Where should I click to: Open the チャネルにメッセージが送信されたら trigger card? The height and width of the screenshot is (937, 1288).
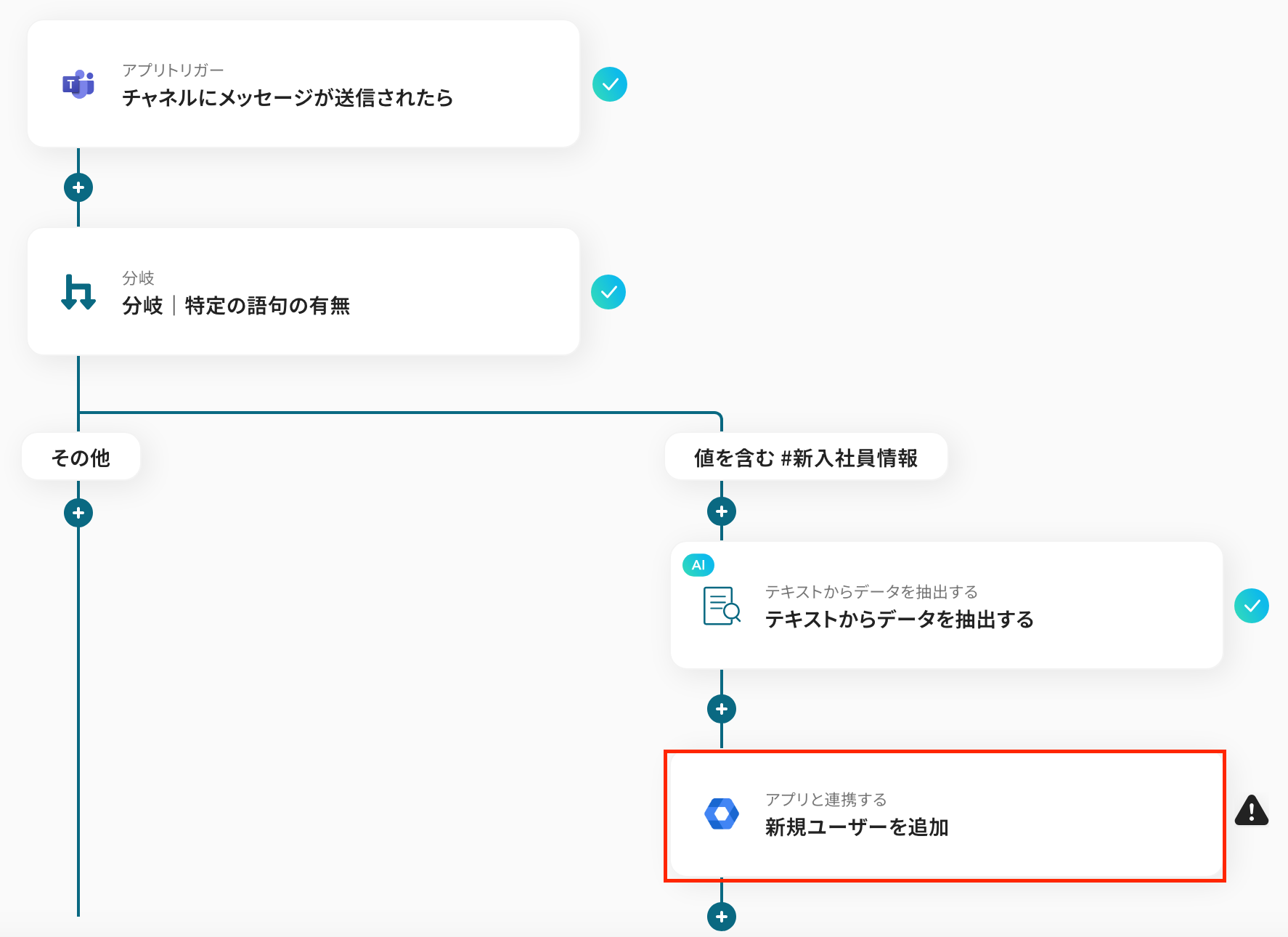(303, 84)
